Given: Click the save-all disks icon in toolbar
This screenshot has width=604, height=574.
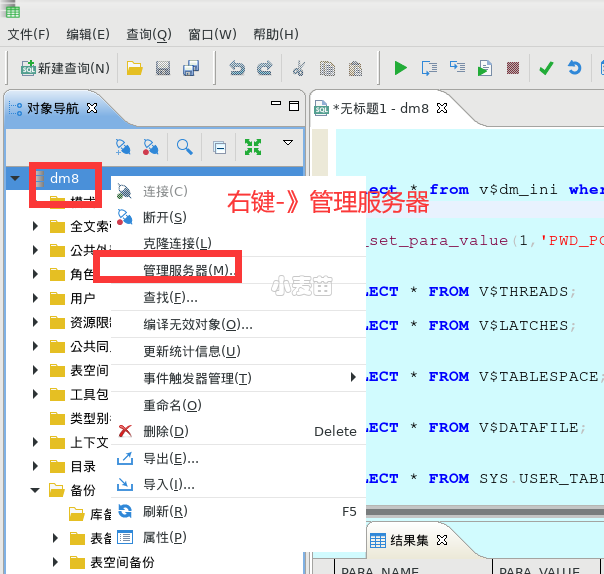Looking at the screenshot, I should tap(190, 68).
